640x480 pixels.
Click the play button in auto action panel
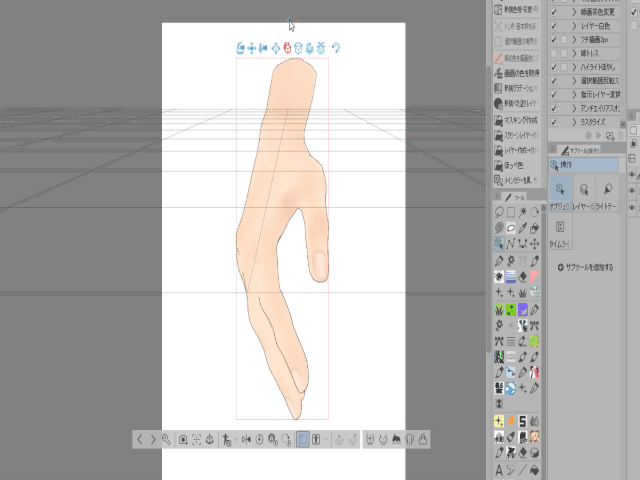click(x=599, y=136)
